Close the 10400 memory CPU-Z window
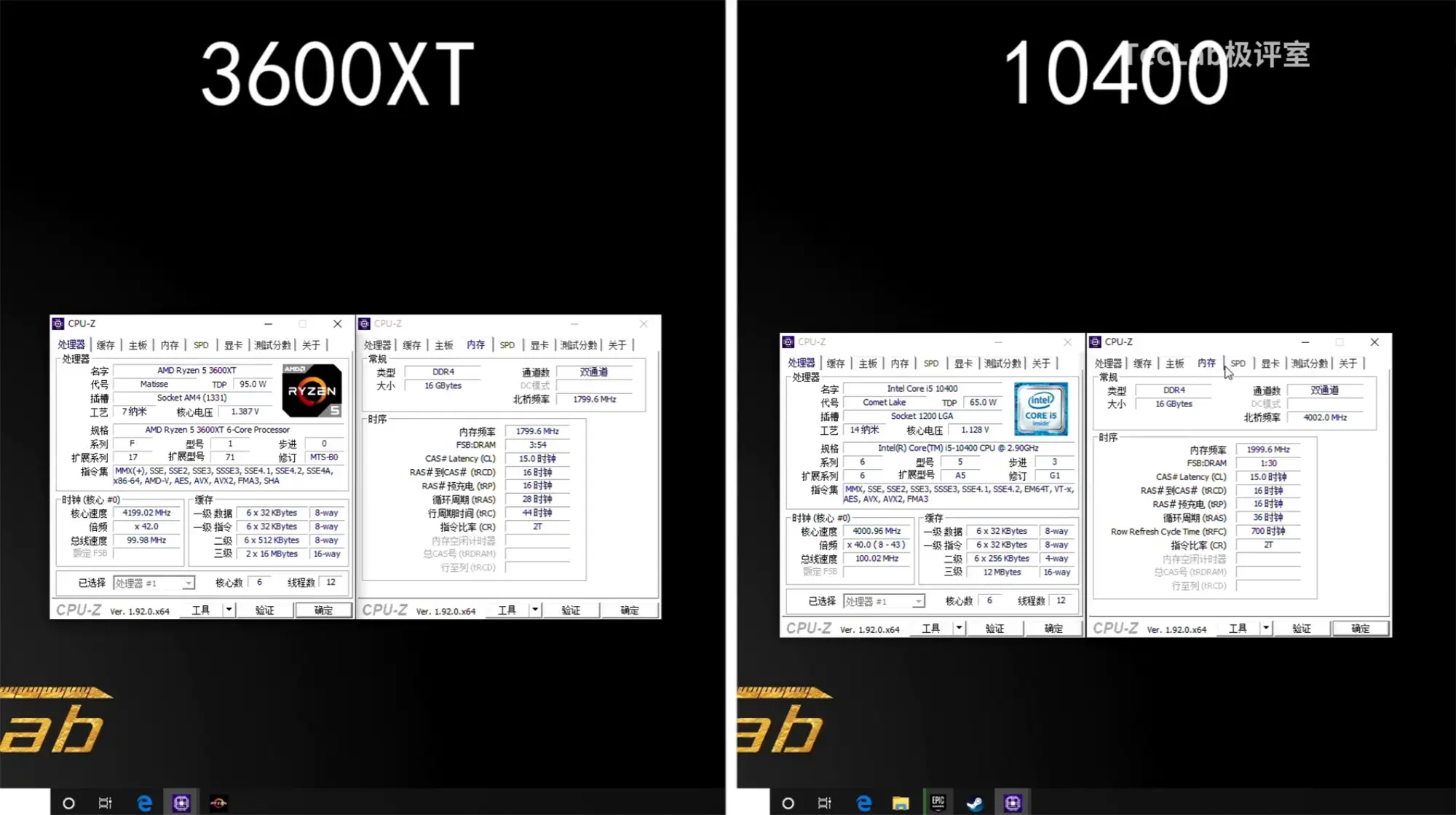Screen dimensions: 1456x815 pos(1374,342)
